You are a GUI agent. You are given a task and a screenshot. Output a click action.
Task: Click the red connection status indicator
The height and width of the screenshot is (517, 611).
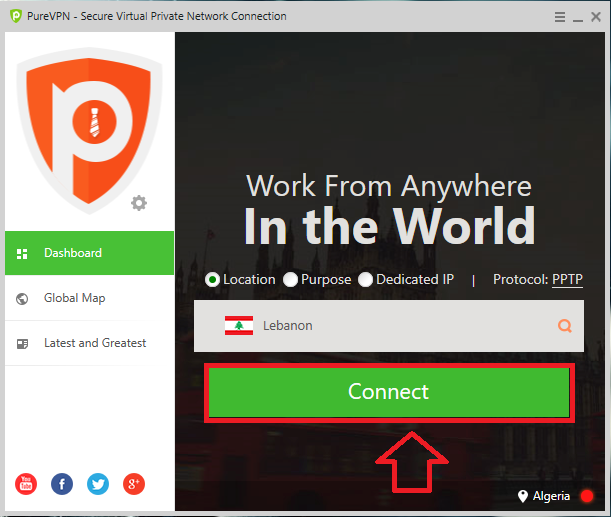coord(586,496)
